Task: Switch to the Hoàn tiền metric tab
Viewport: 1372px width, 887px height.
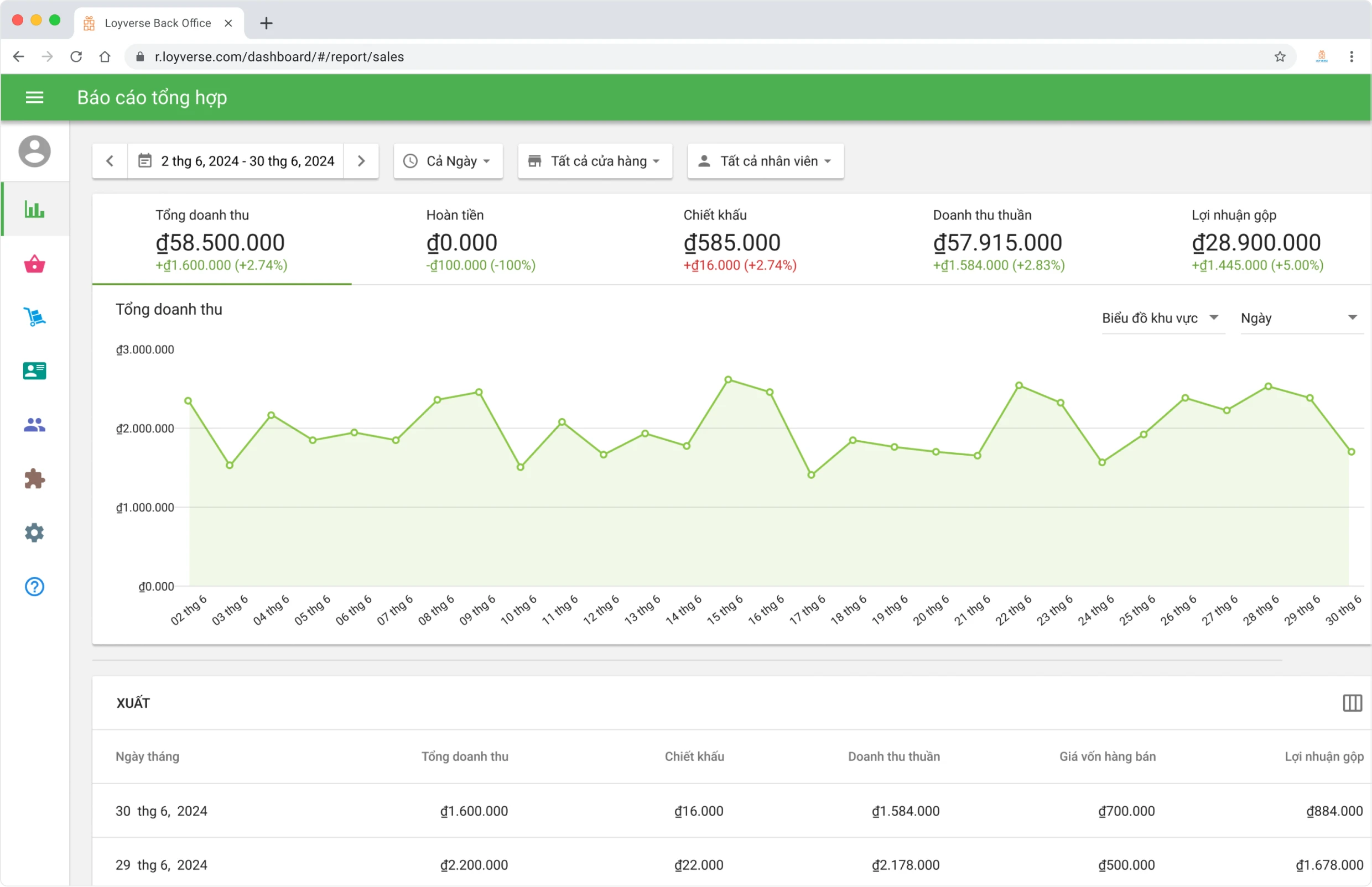Action: [x=480, y=239]
